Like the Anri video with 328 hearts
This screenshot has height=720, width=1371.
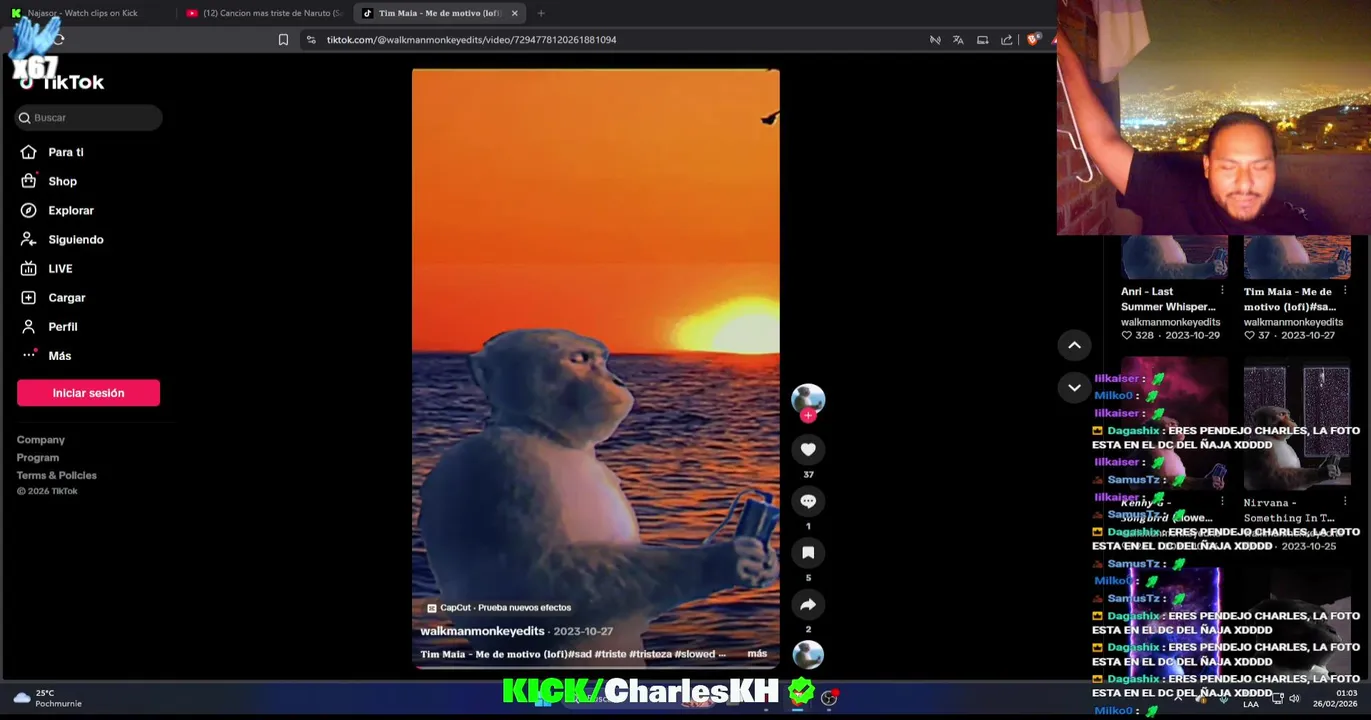pyautogui.click(x=1127, y=335)
